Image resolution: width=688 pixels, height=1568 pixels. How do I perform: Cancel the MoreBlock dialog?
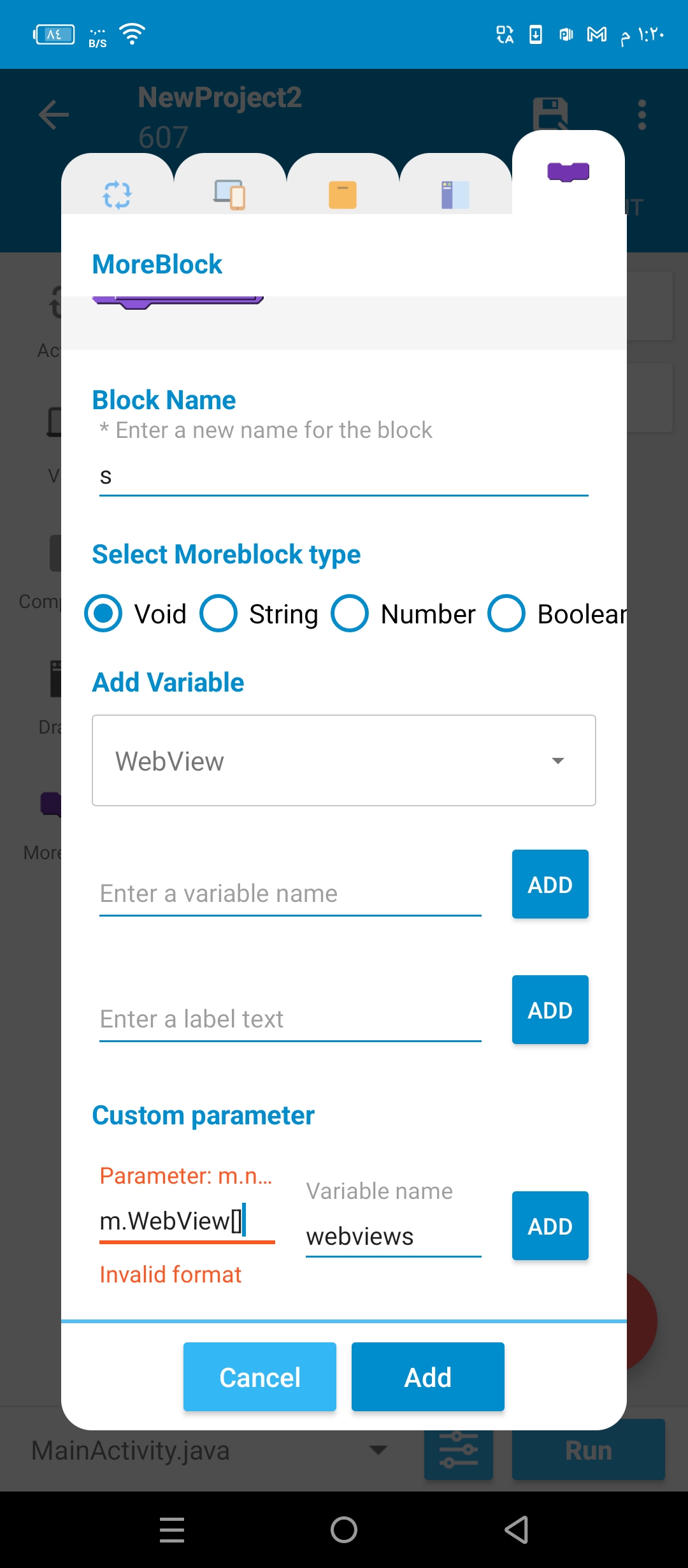point(260,1377)
